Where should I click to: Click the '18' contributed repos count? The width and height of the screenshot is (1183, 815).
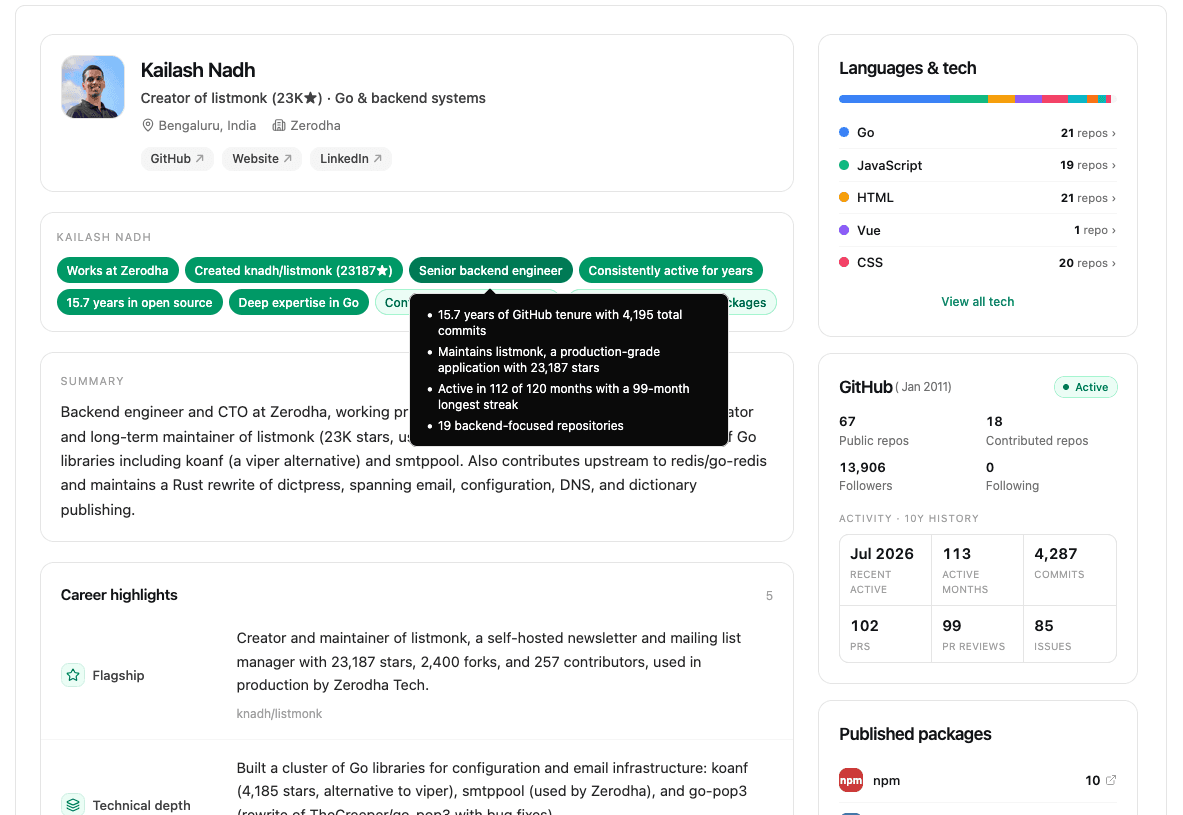[994, 421]
